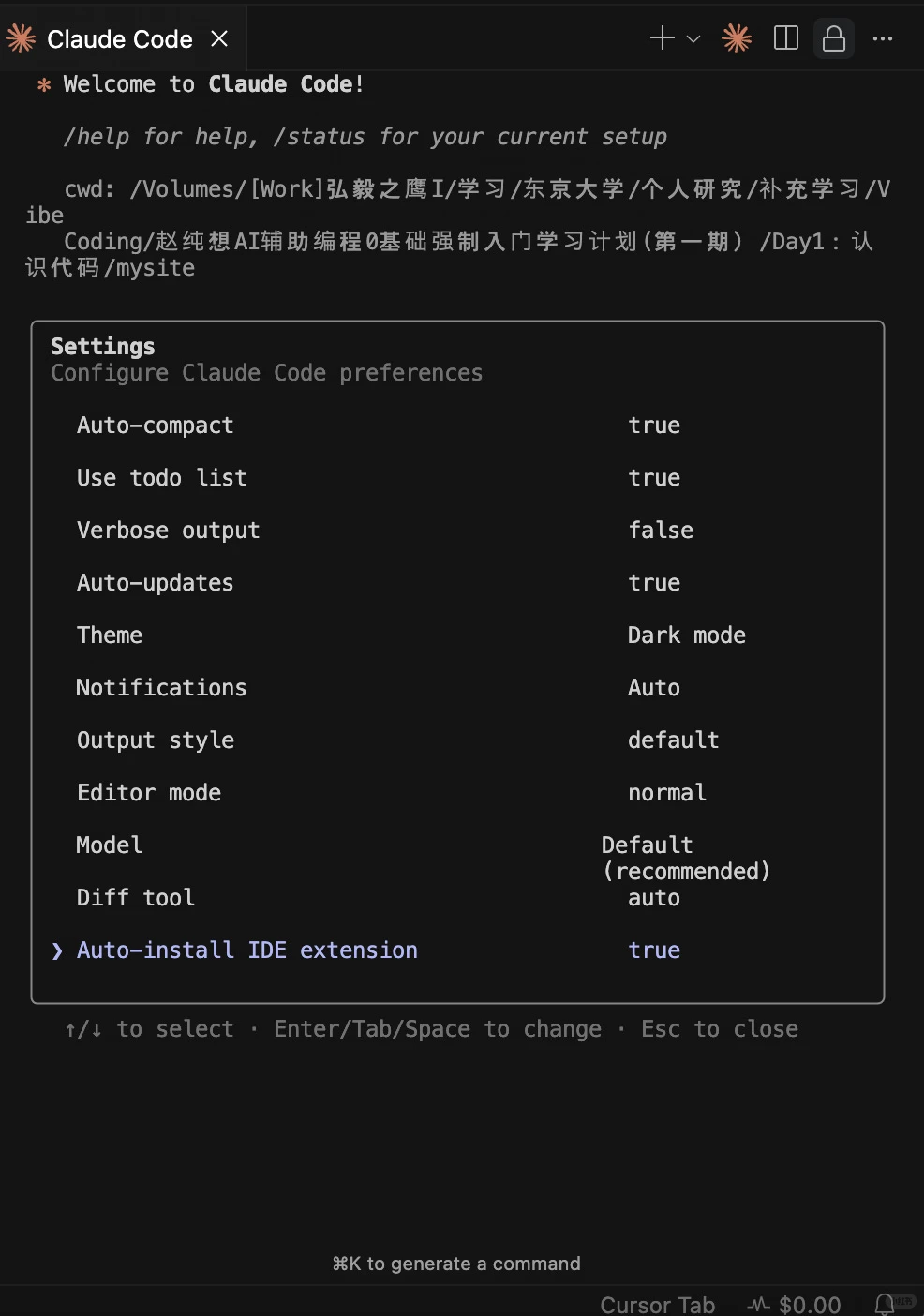Click the $0.00 usage status indicator
Screen dimensions: 924x1316
coord(795,1305)
